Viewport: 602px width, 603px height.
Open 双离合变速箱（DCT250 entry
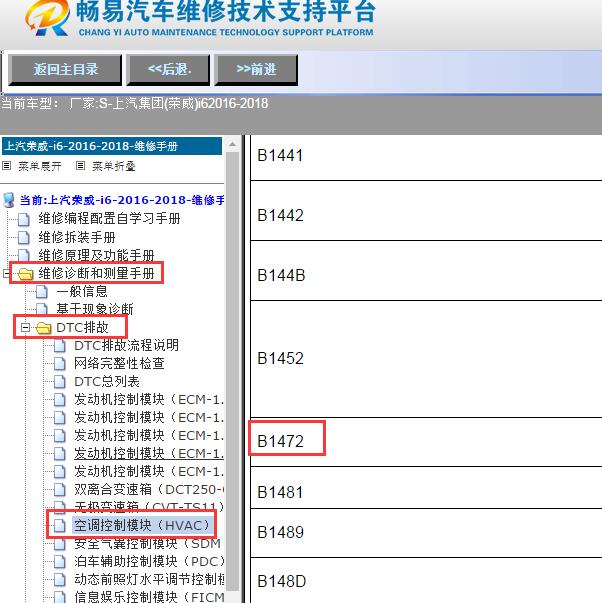tap(149, 490)
